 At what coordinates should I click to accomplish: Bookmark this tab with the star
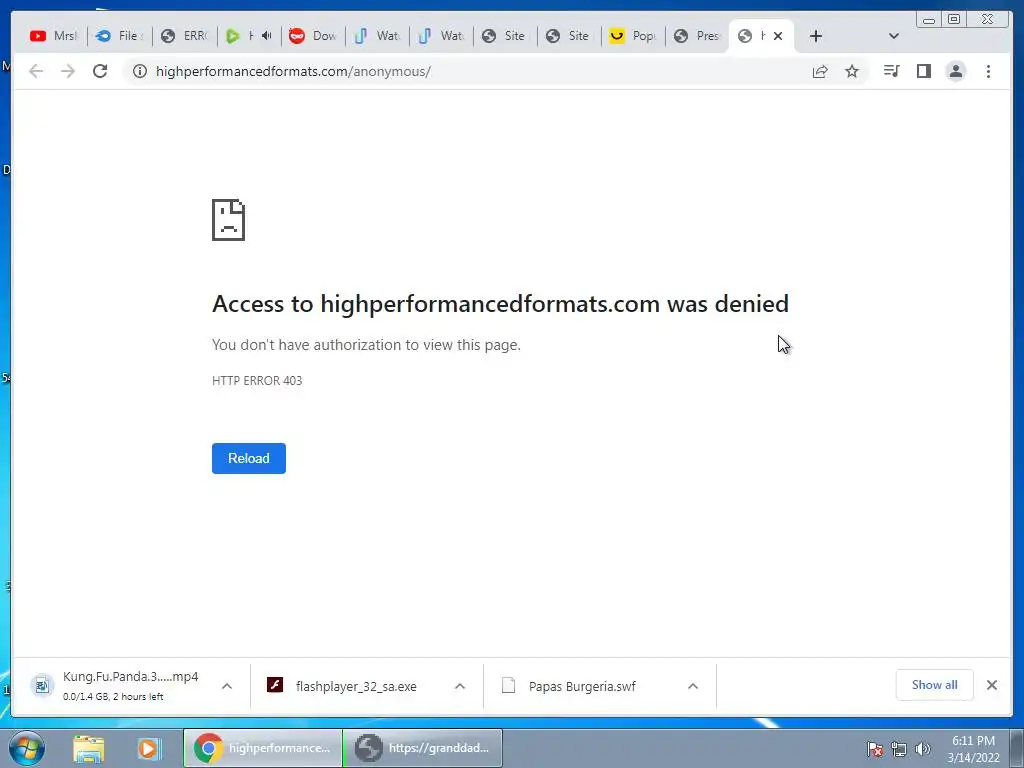pyautogui.click(x=852, y=71)
